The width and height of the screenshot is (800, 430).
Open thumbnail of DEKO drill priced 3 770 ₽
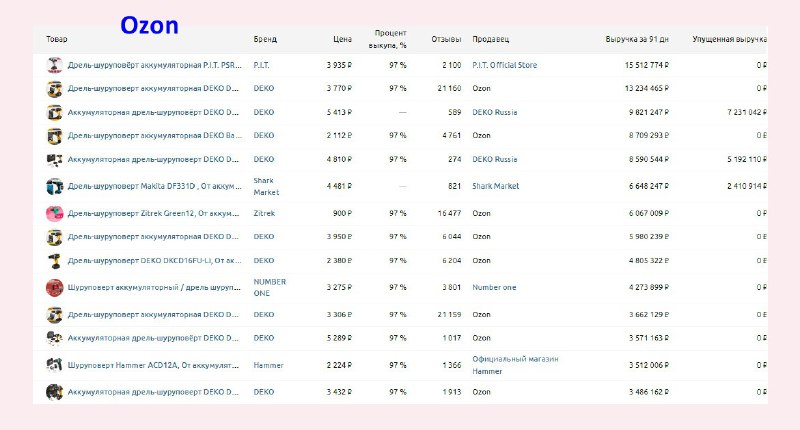click(55, 89)
